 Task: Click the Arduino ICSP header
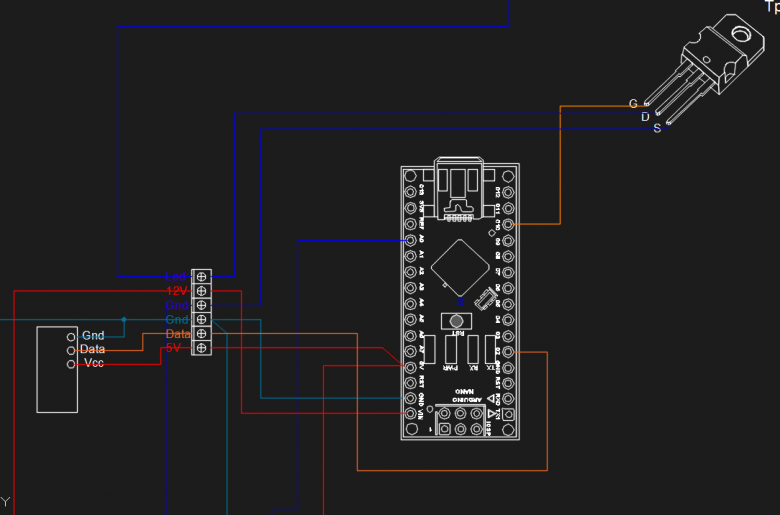tap(460, 420)
